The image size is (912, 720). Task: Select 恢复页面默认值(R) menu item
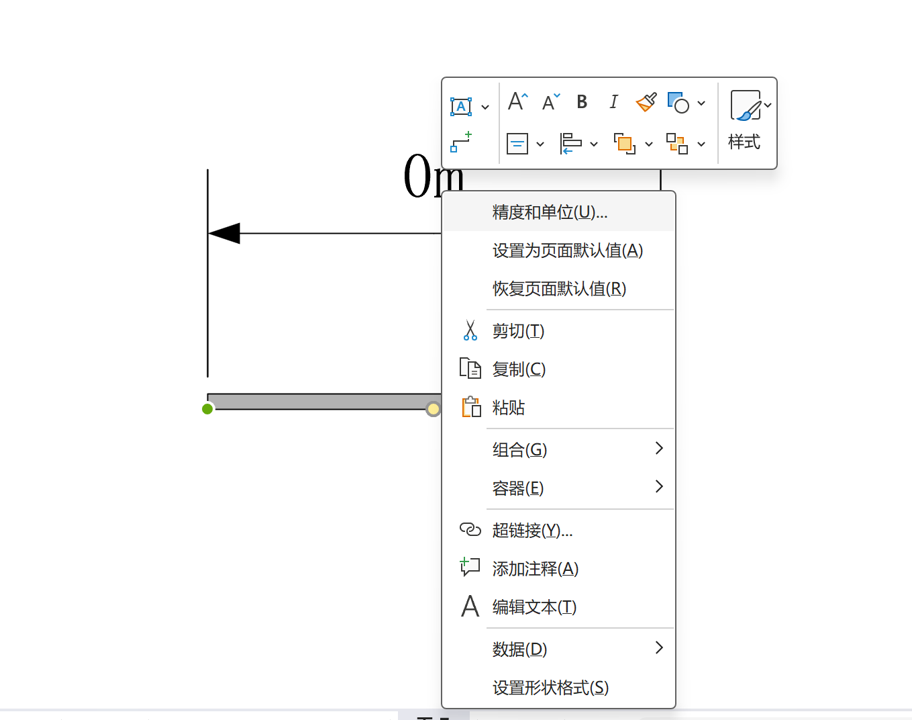pyautogui.click(x=558, y=289)
